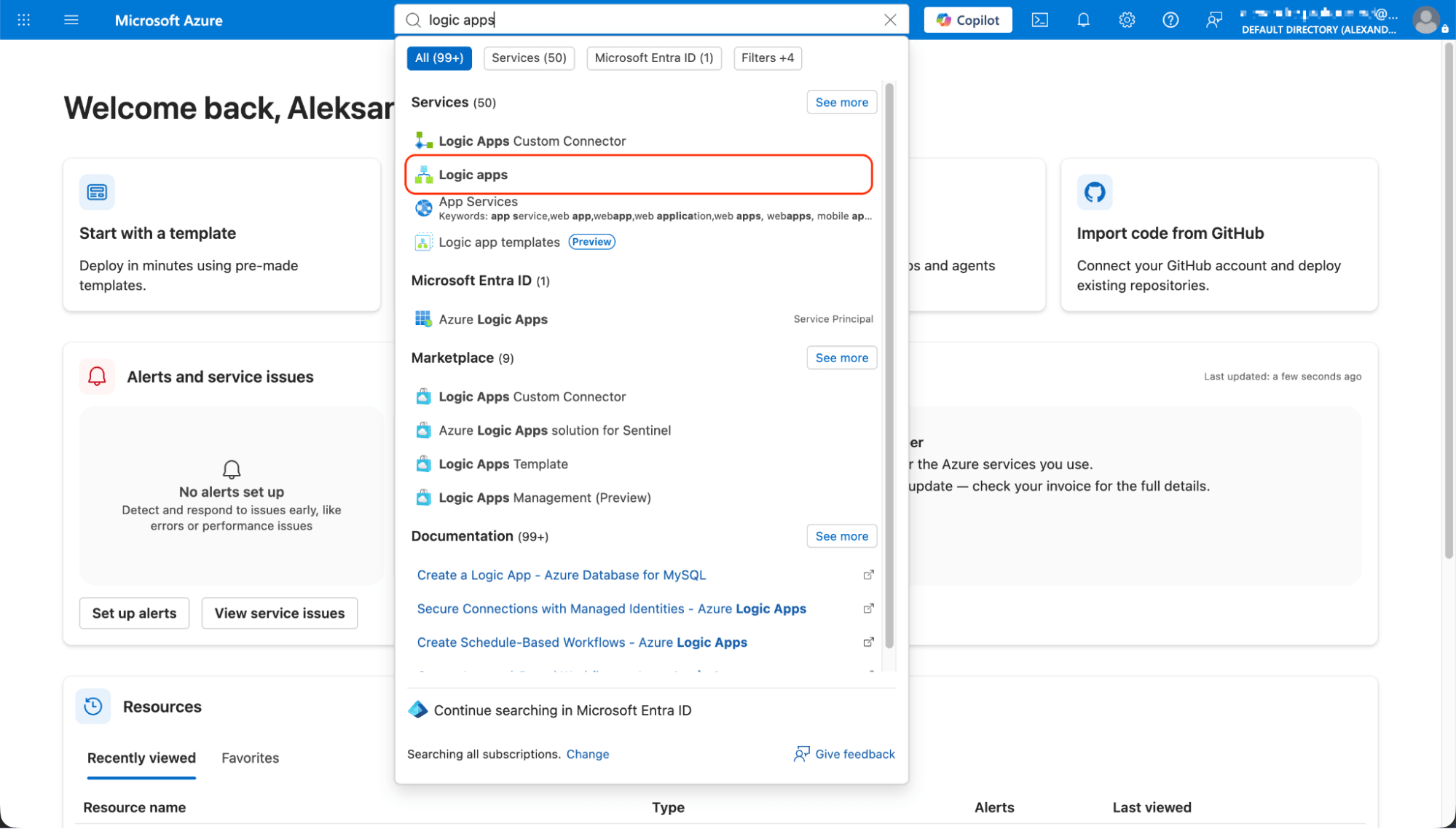1456x829 pixels.
Task: Filter results by Microsoft Entra ID (1)
Action: point(653,58)
